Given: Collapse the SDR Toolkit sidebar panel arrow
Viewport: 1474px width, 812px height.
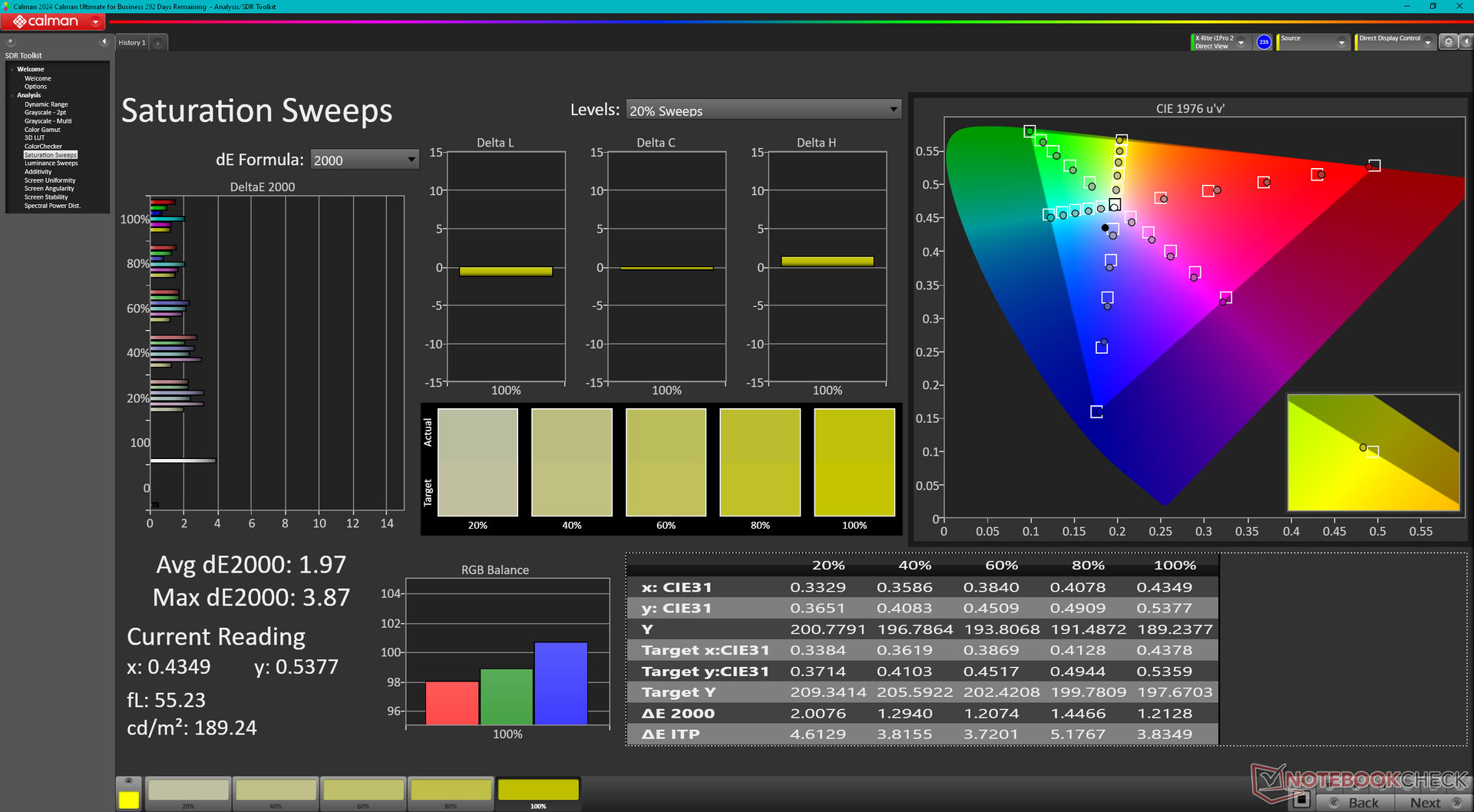Looking at the screenshot, I should tap(104, 41).
